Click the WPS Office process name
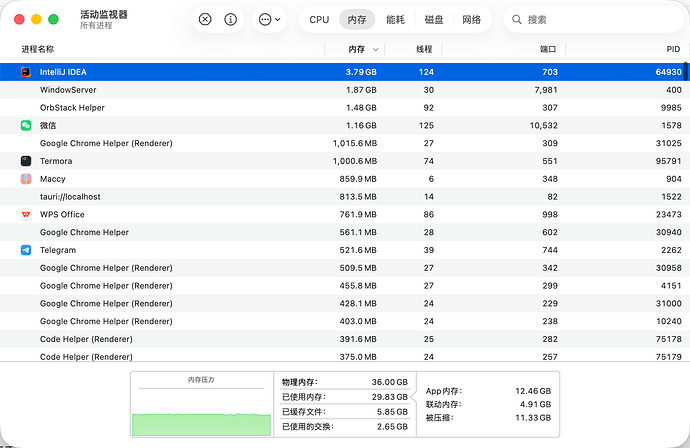Viewport: 690px width, 448px height. [x=62, y=214]
